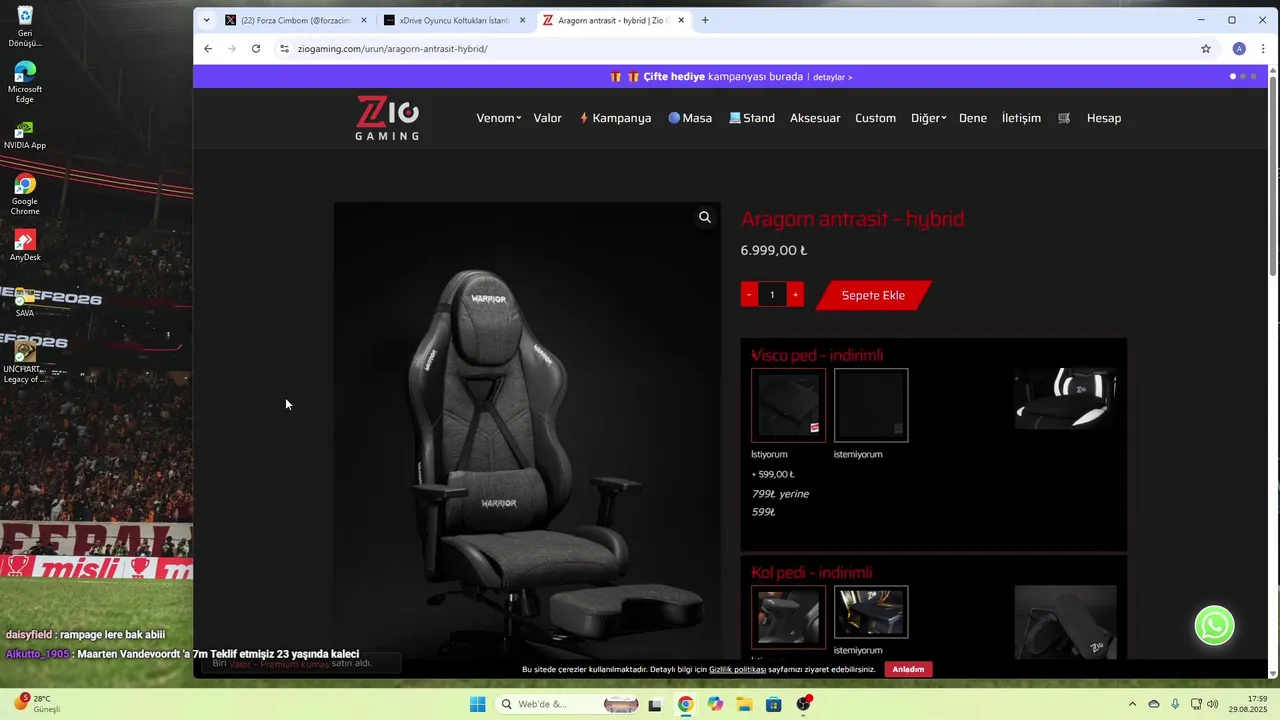The width and height of the screenshot is (1280, 720).
Task: Select Visco ped 'İstiyorum' option
Action: point(788,405)
